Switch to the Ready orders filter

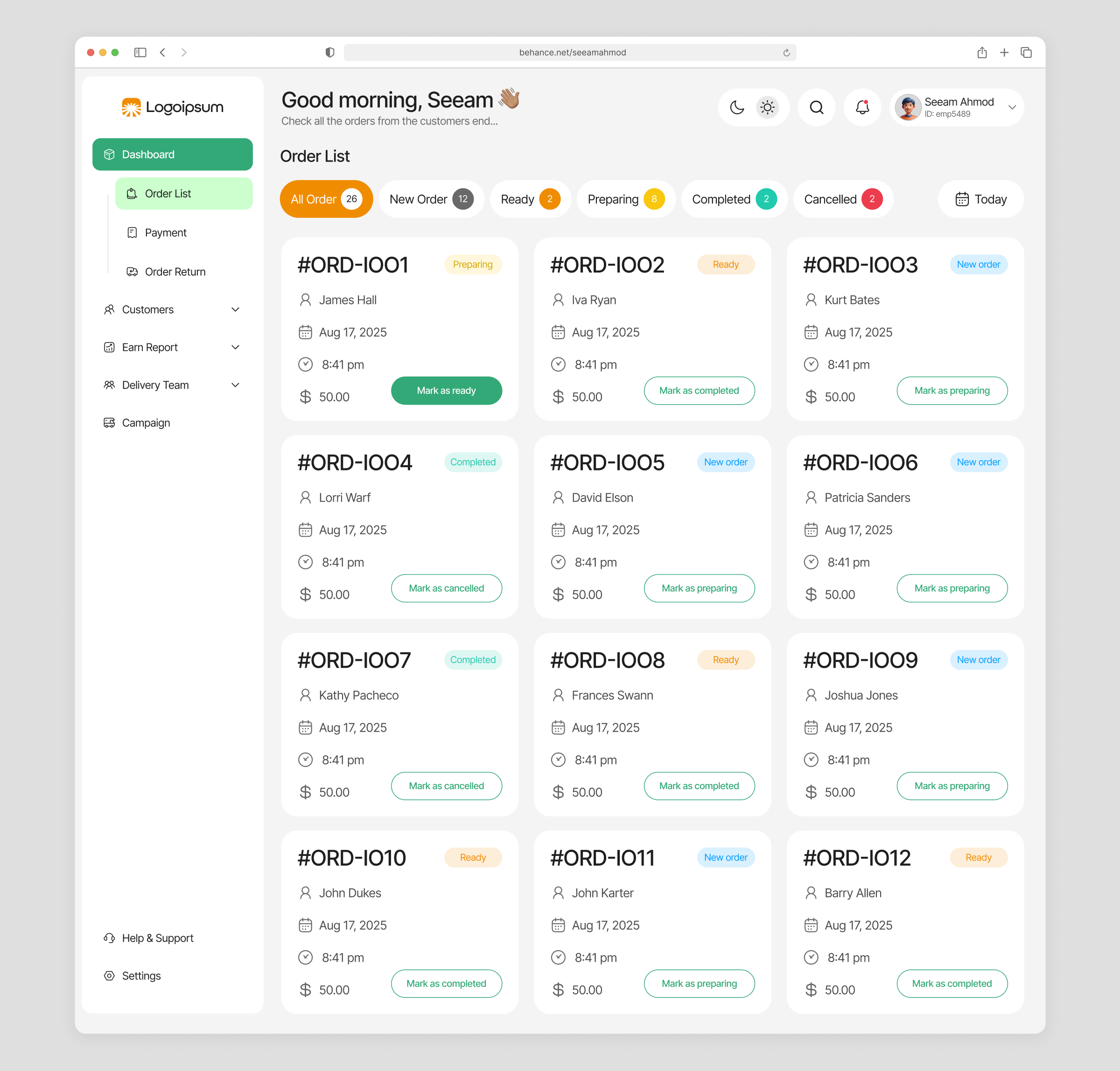pos(530,199)
